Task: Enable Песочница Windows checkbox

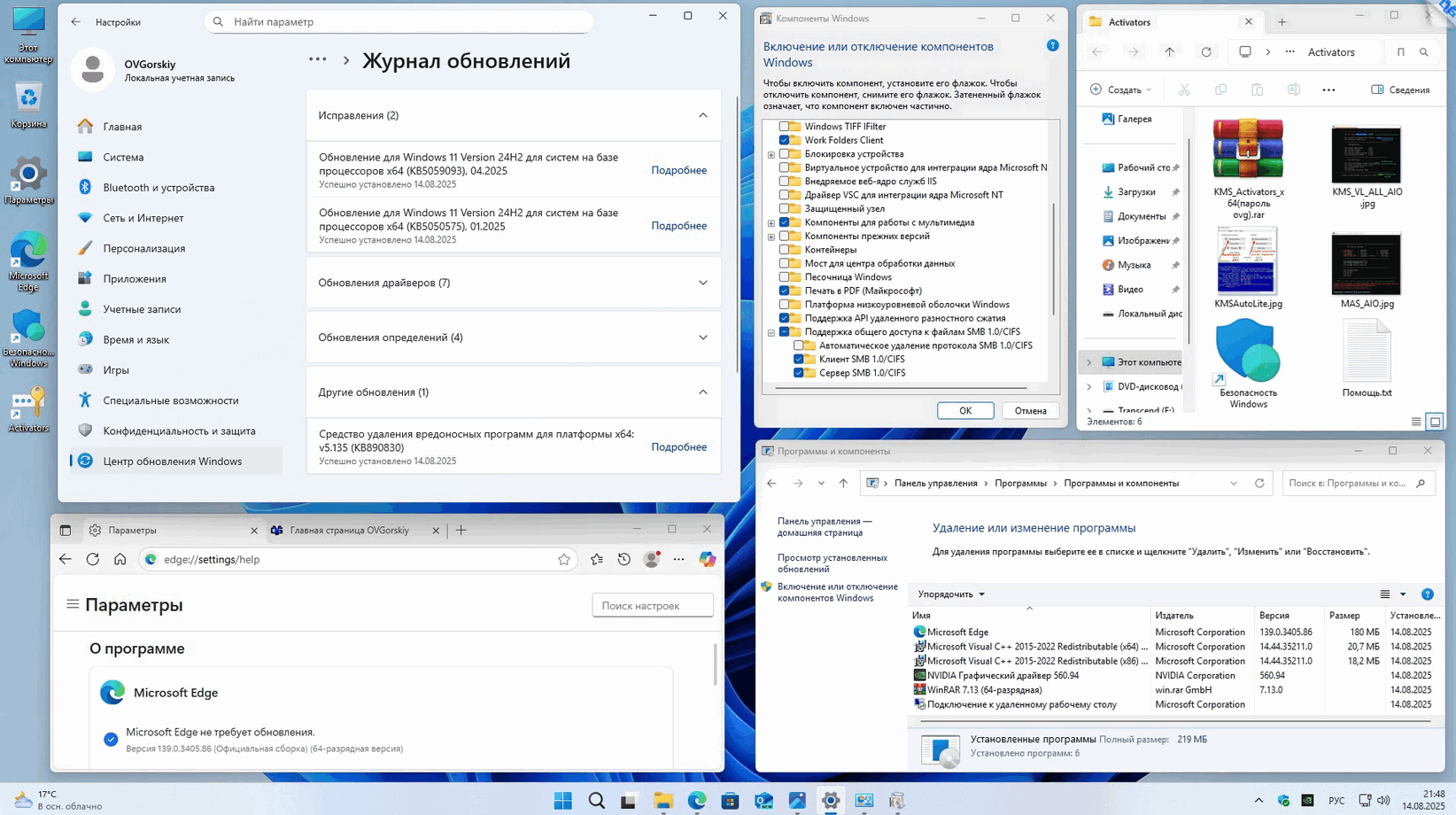Action: point(784,277)
